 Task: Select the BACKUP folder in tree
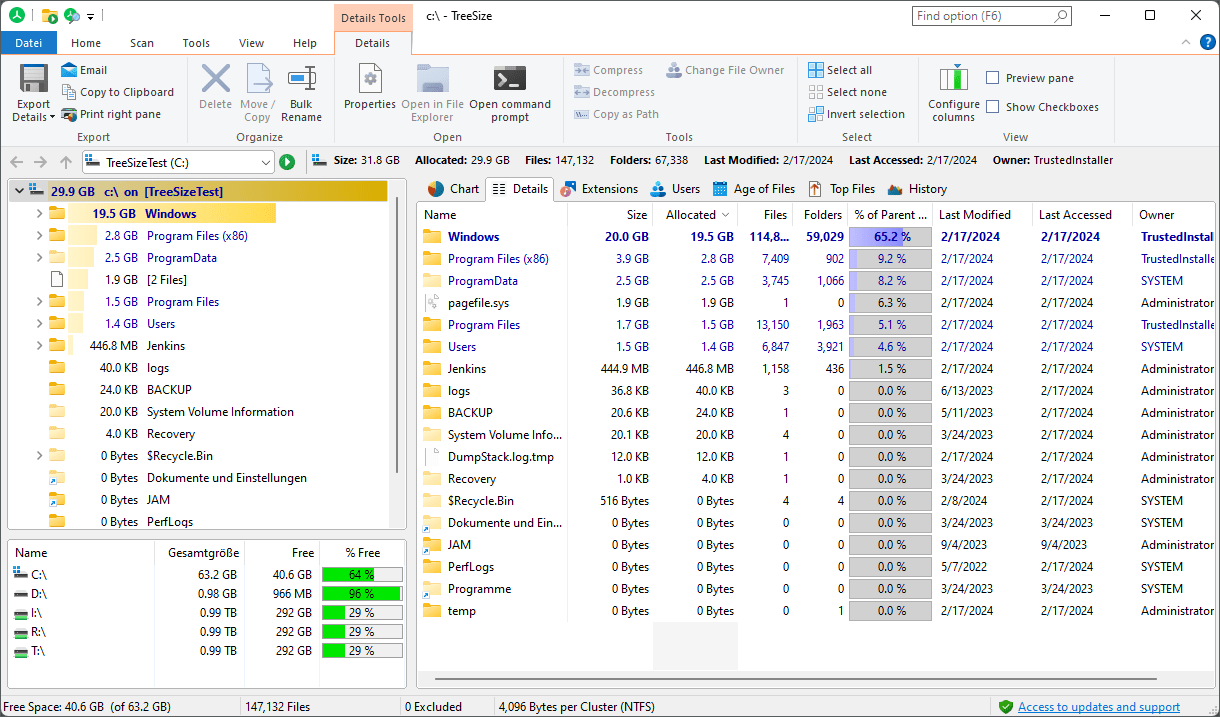(x=169, y=390)
